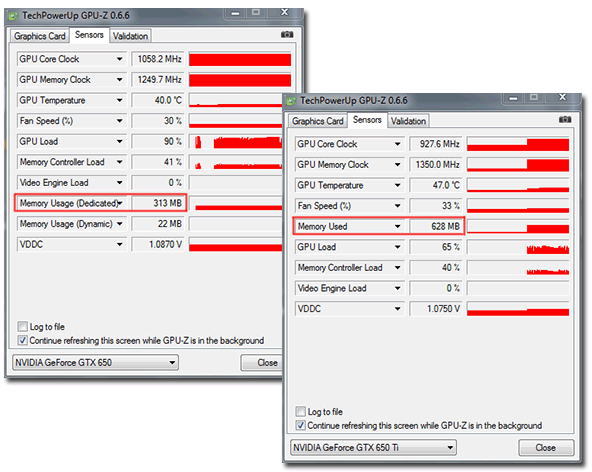This screenshot has height=472, width=592.
Task: Click the 313 MB memory usage value
Action: [x=158, y=203]
